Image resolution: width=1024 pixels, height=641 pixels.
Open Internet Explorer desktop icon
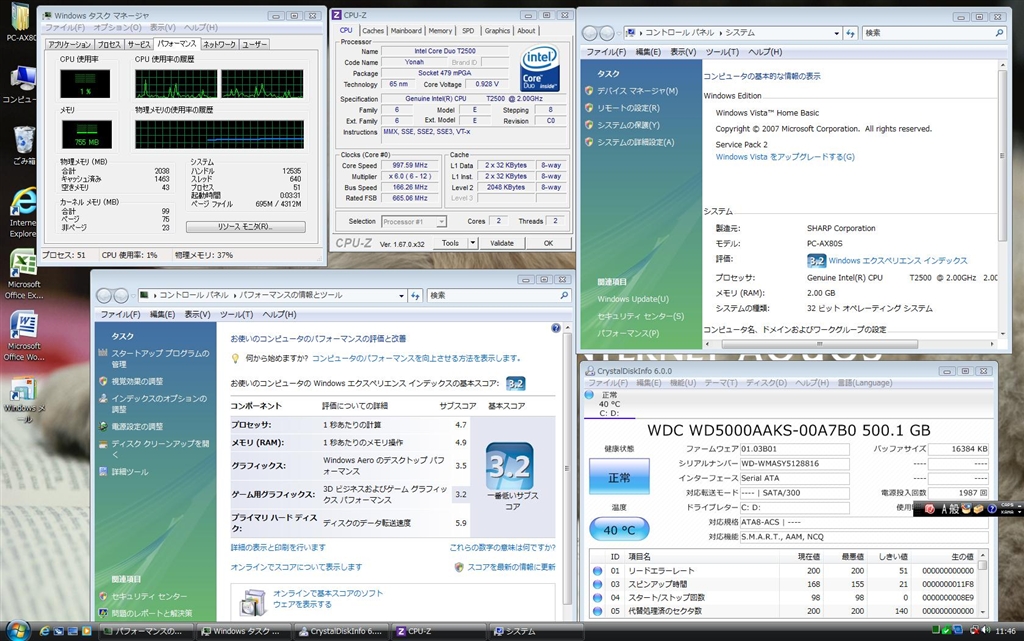pyautogui.click(x=23, y=204)
